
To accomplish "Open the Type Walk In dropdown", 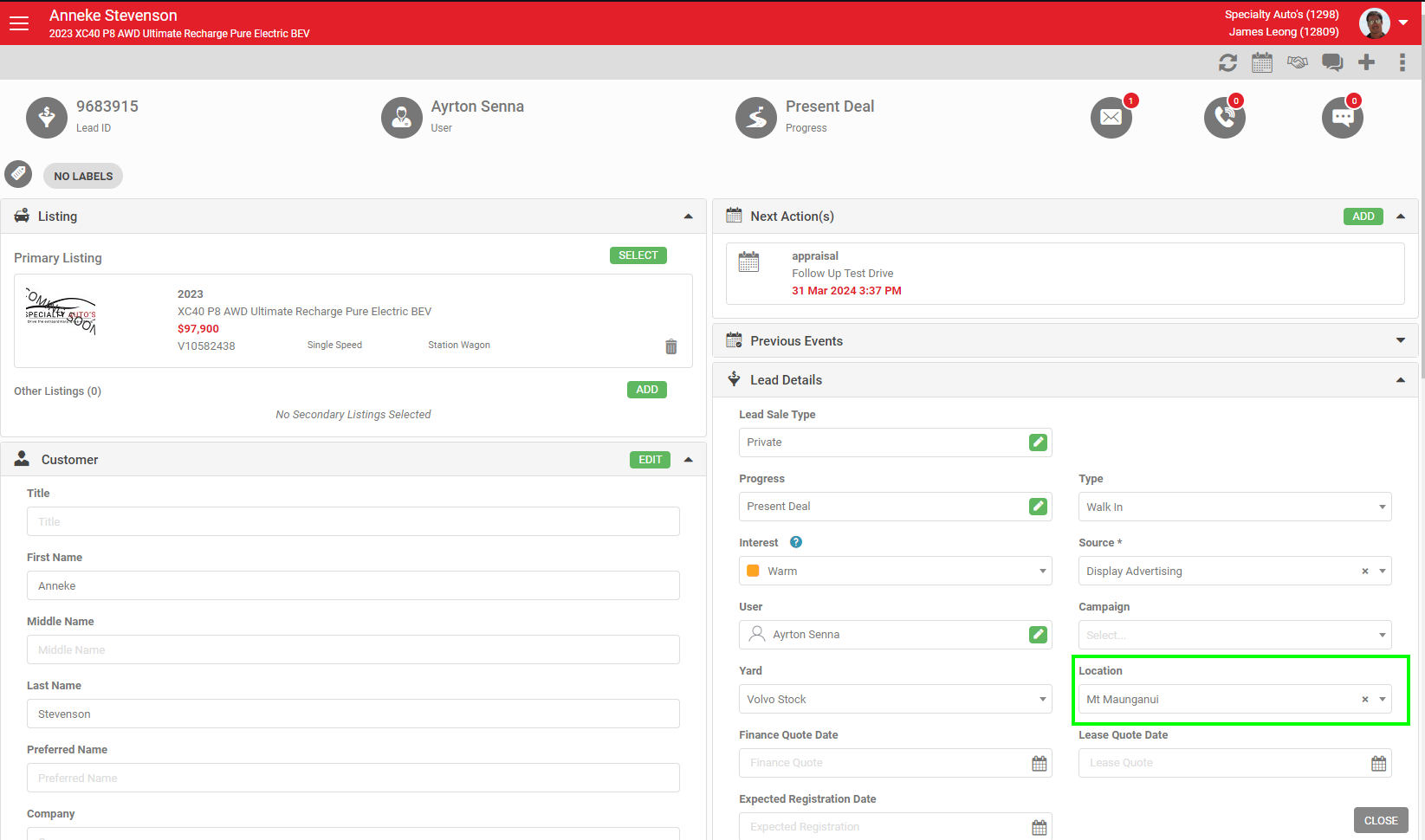I will [1235, 507].
